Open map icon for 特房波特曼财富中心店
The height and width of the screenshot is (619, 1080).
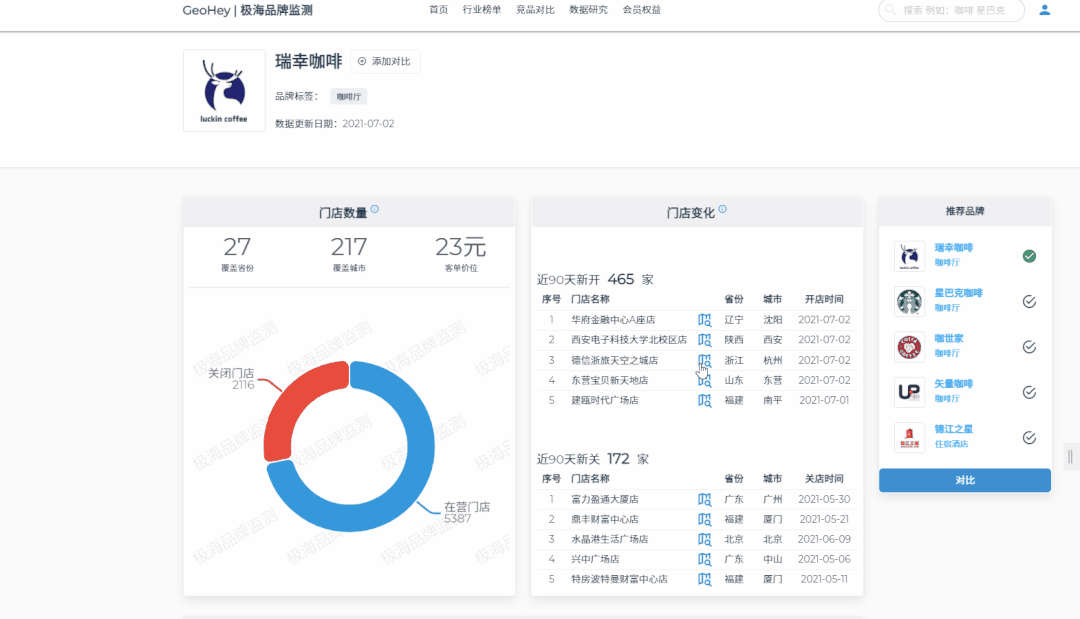704,579
